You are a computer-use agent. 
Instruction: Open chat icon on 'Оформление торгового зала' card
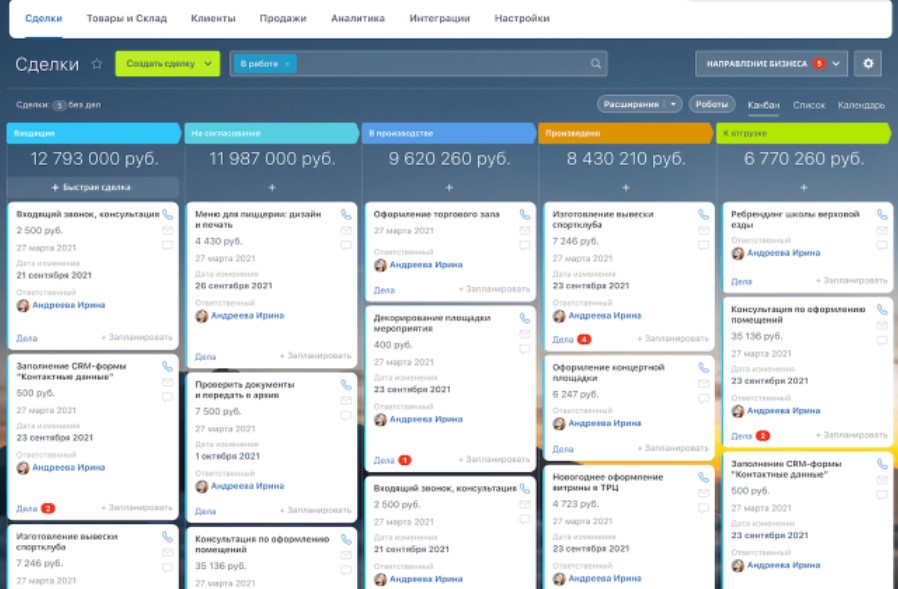click(524, 246)
